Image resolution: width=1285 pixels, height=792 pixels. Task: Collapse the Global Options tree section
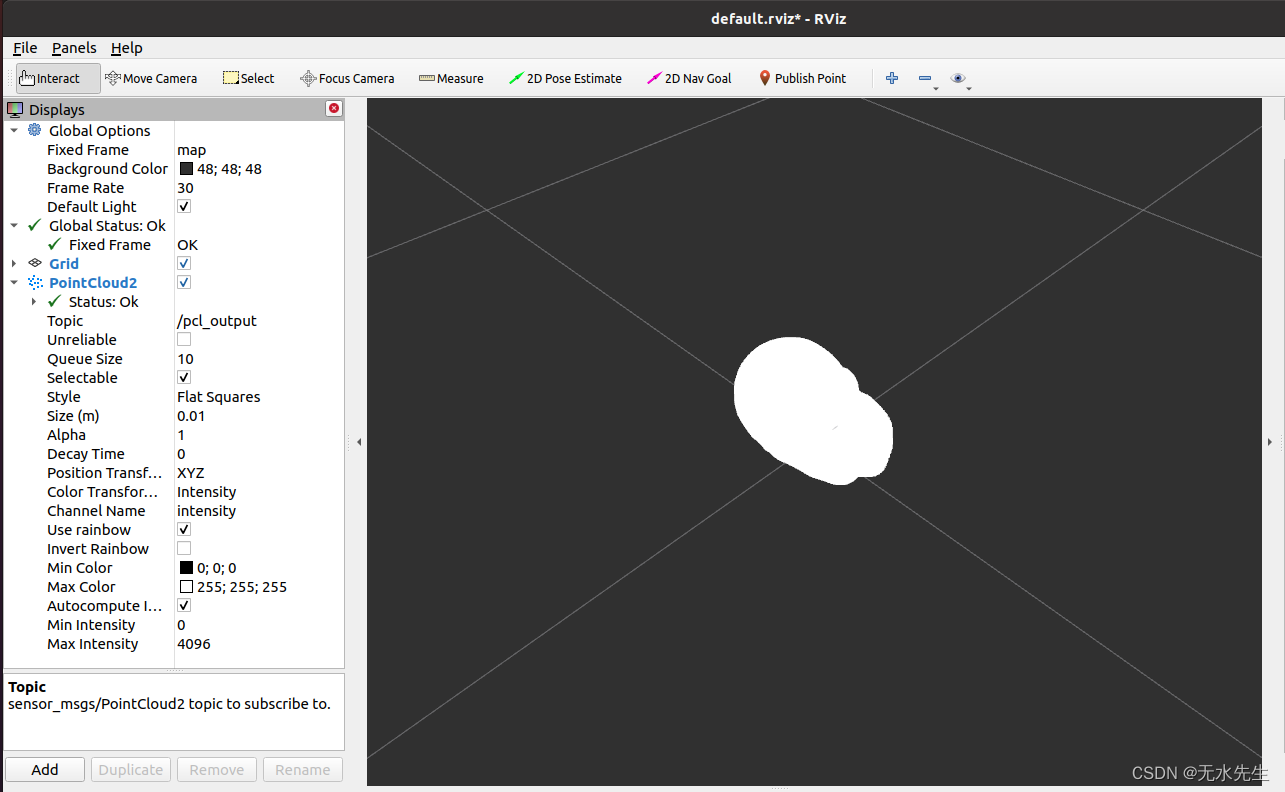pos(14,130)
